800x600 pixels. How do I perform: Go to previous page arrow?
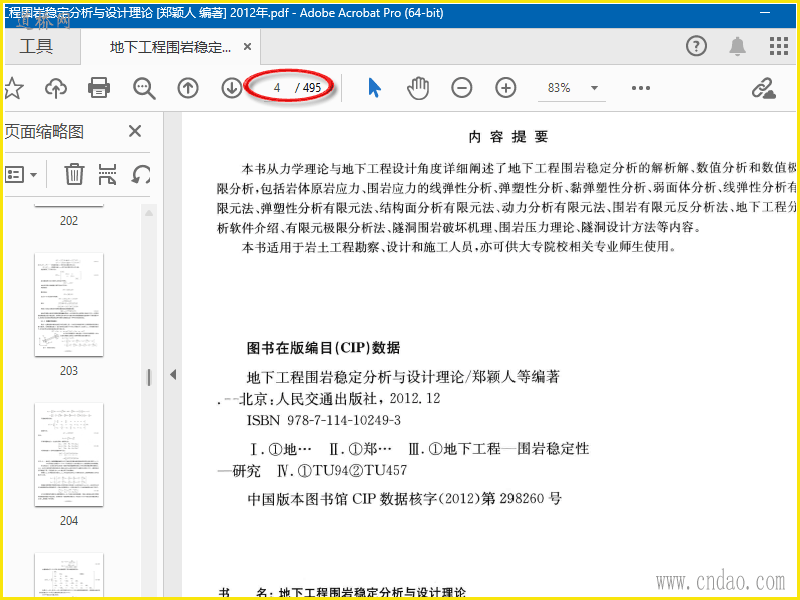click(188, 88)
